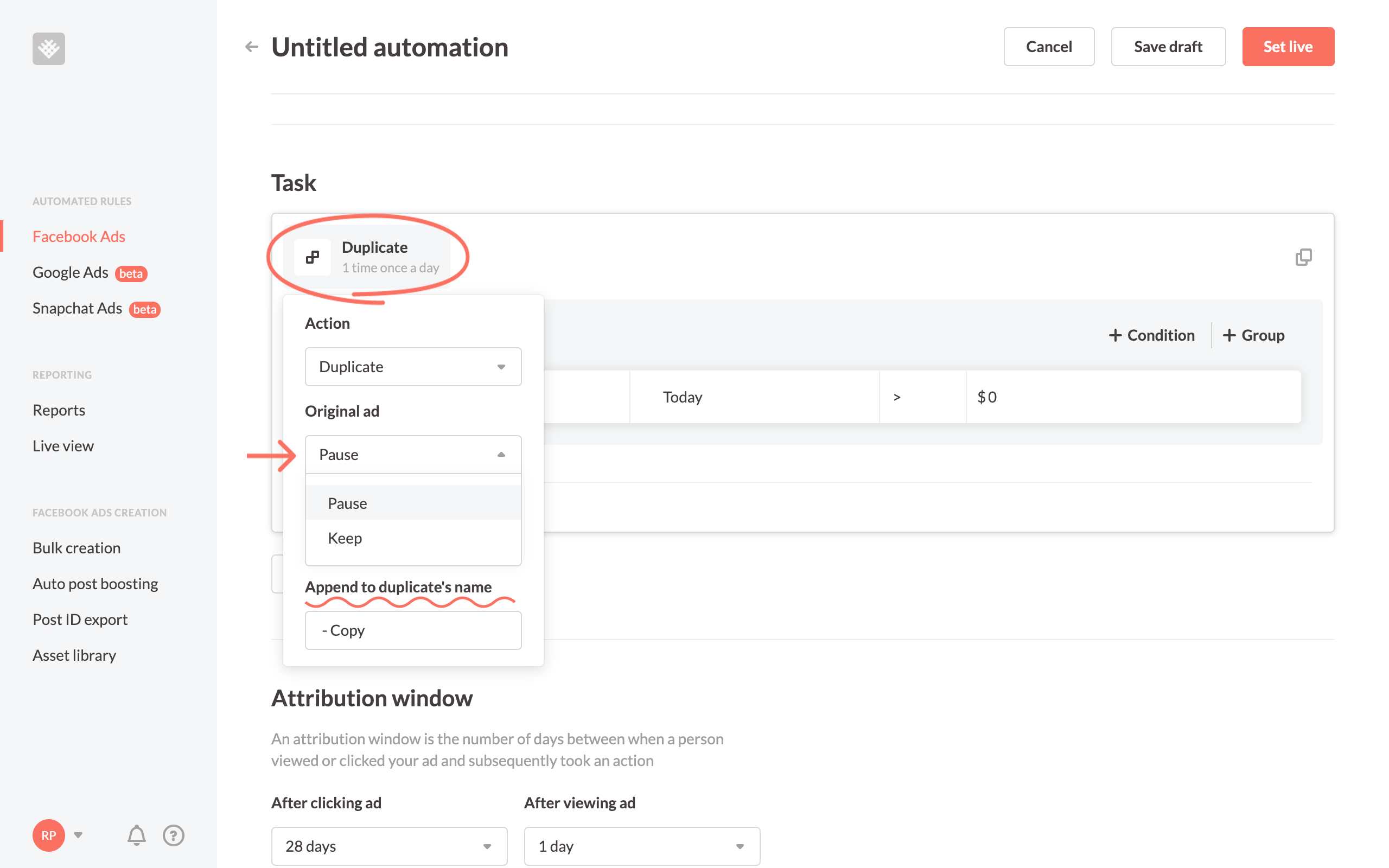This screenshot has height=868, width=1389.
Task: Open Google Ads in sidebar
Action: tap(70, 272)
